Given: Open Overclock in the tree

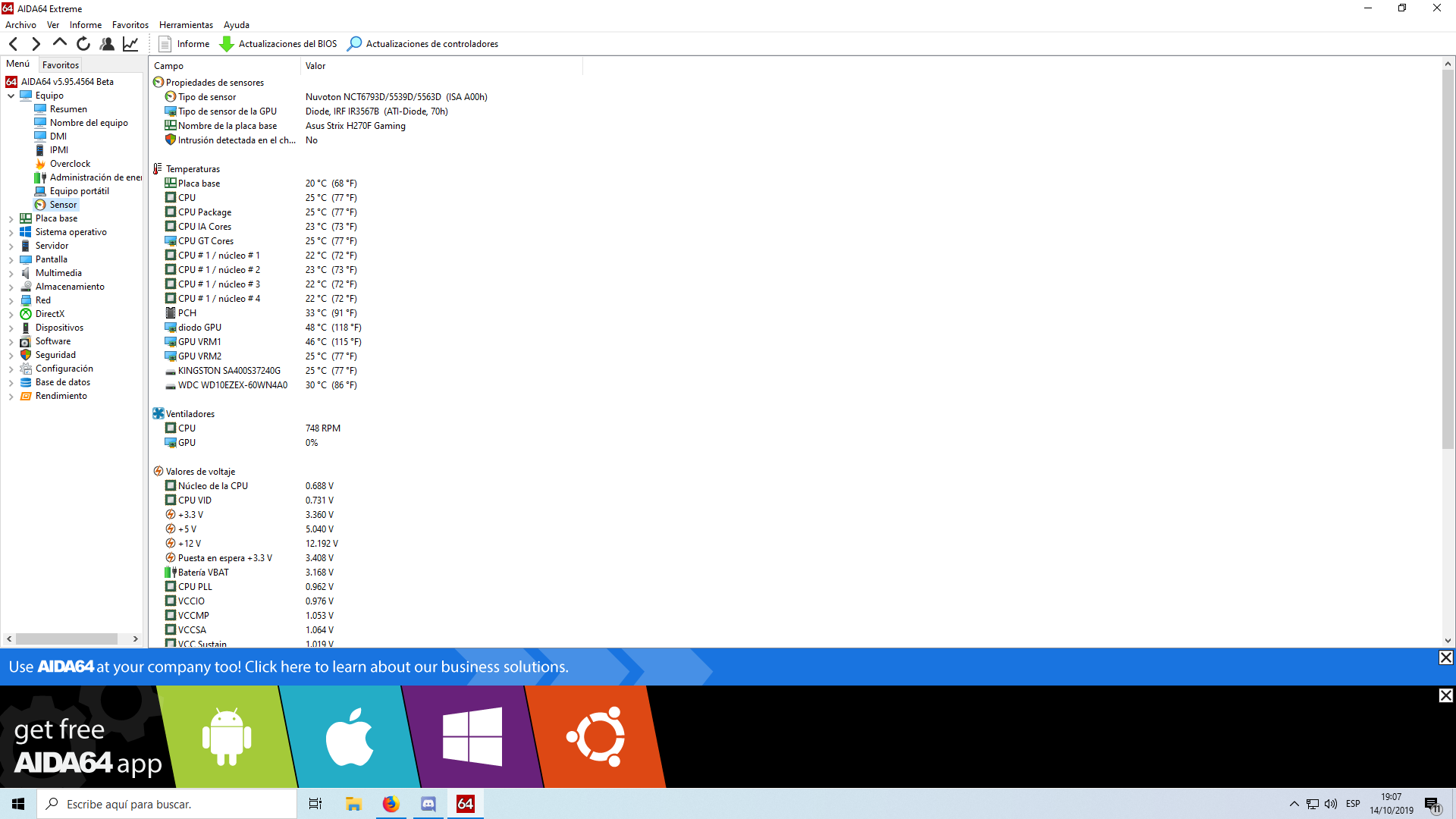Looking at the screenshot, I should (70, 164).
